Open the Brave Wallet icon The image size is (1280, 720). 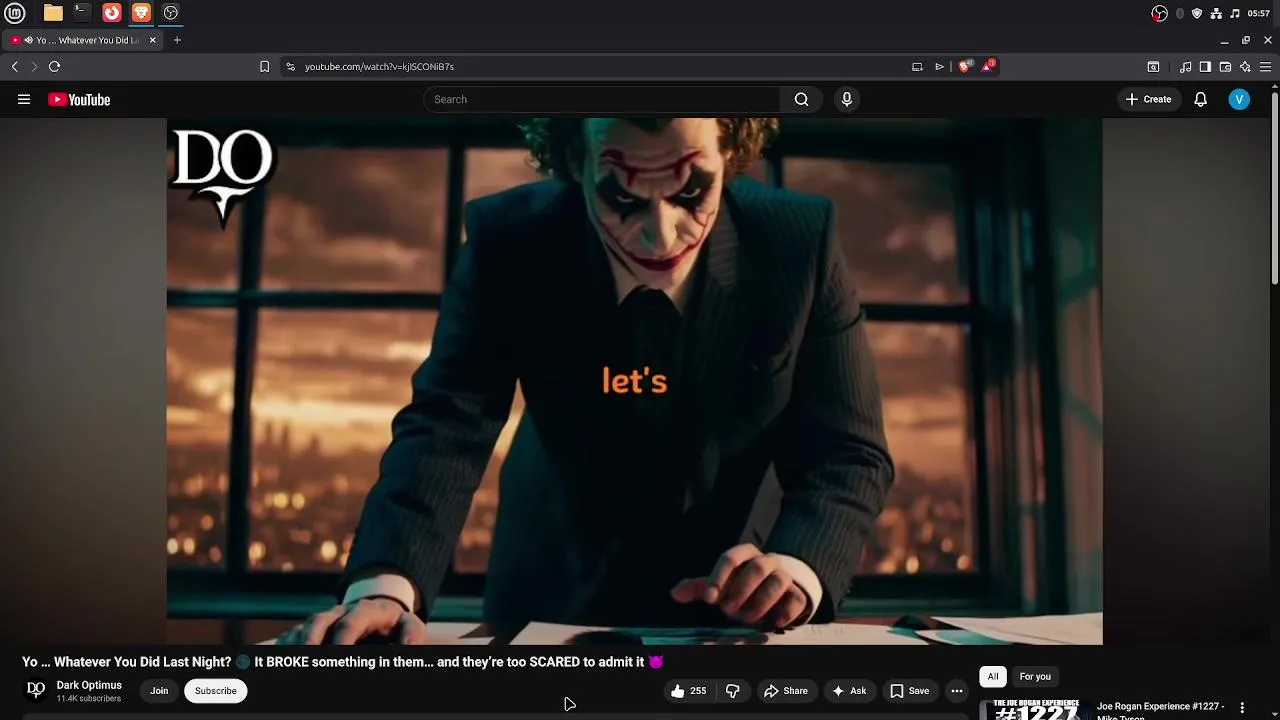[x=1225, y=67]
